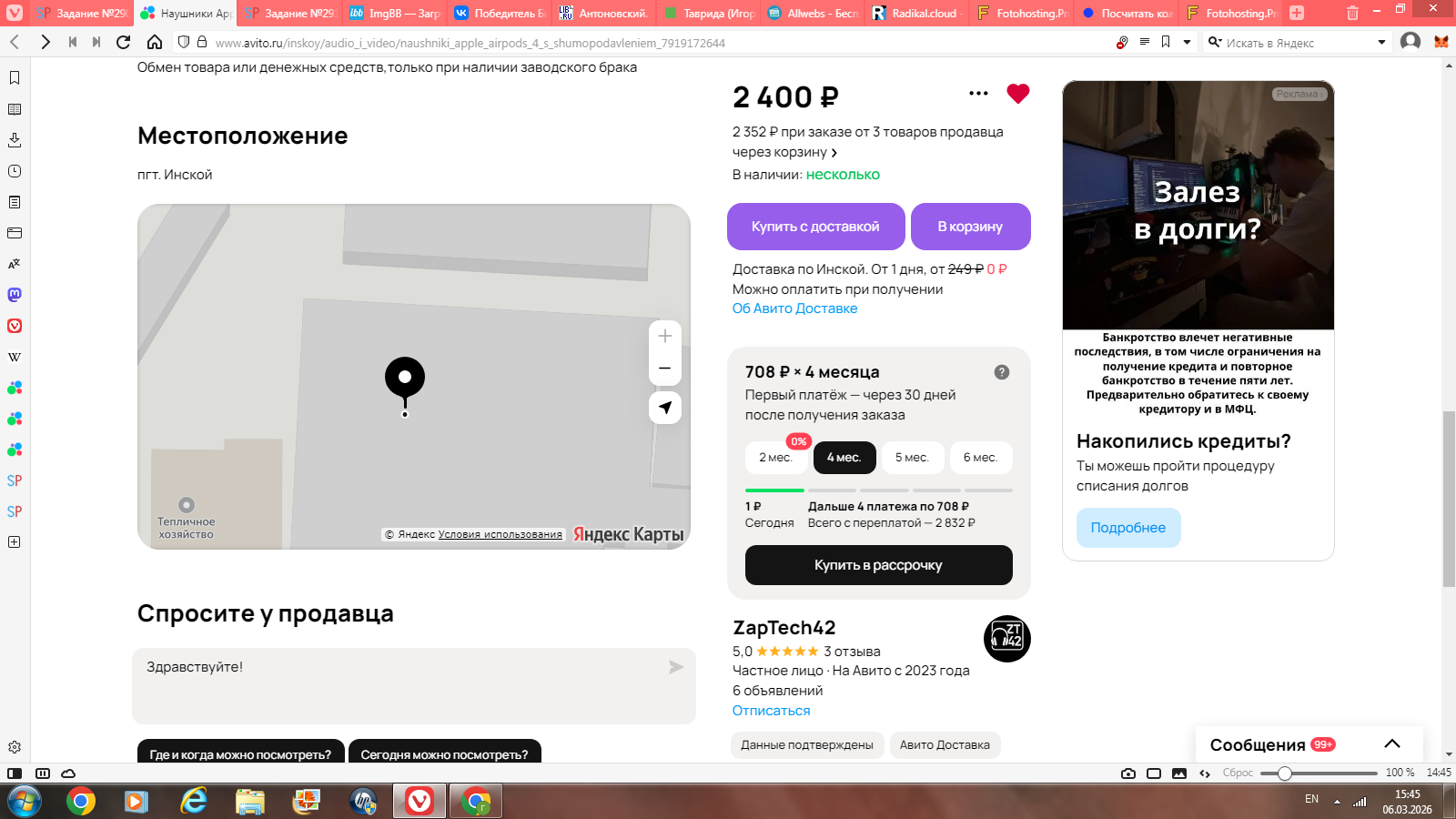Image resolution: width=1456 pixels, height=819 pixels.
Task: Select the 2 мес. installment term
Action: (776, 458)
